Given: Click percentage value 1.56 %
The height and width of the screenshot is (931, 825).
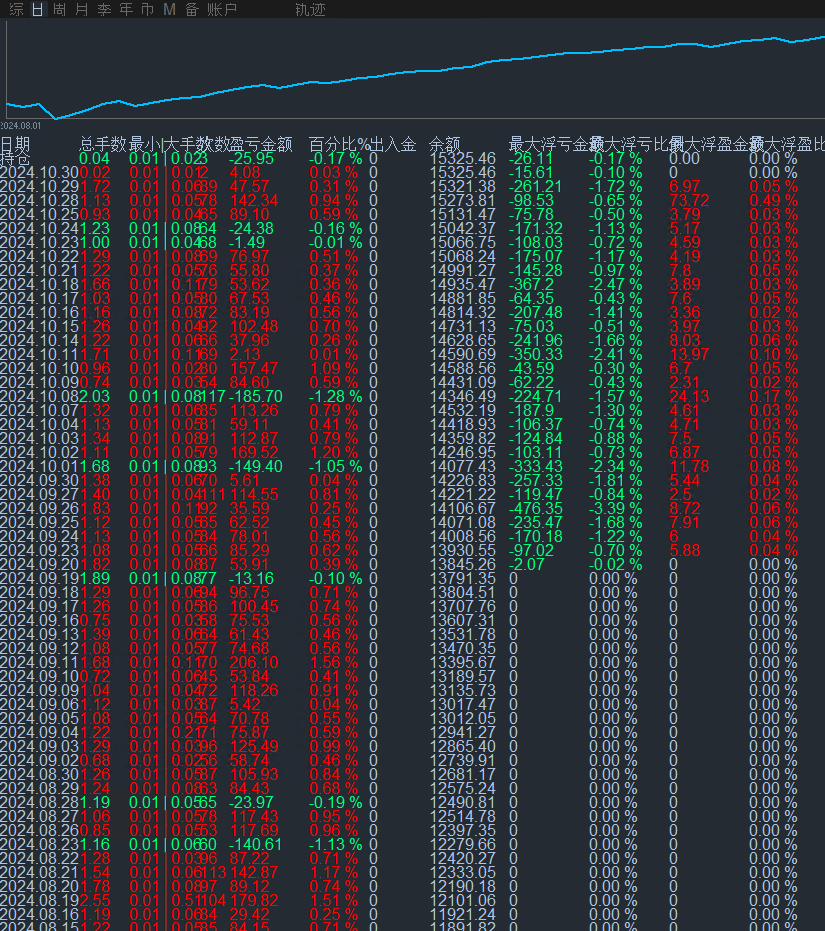Looking at the screenshot, I should point(333,663).
